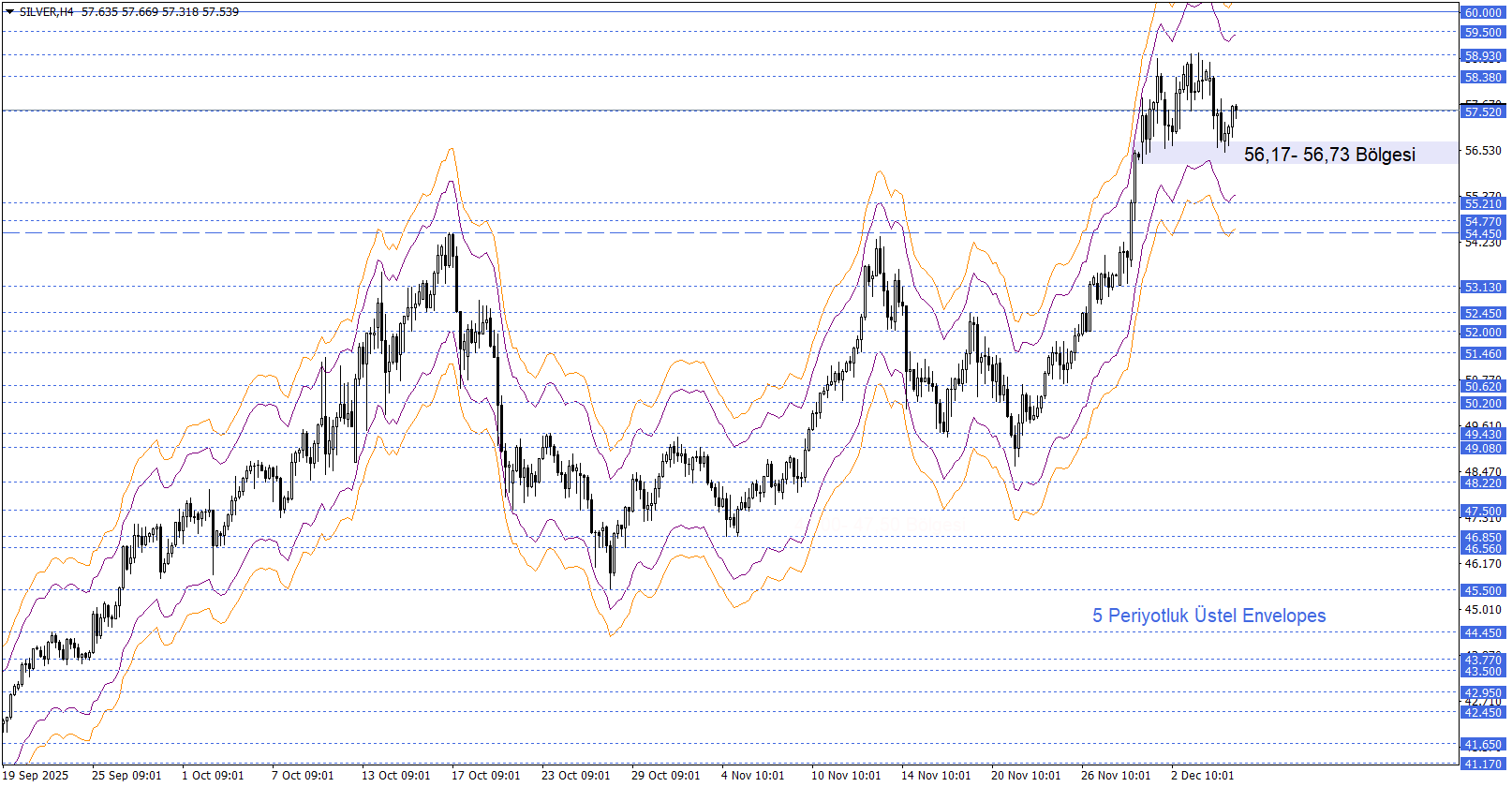Select the 10 Nov 10:01 time axis label

point(845,775)
